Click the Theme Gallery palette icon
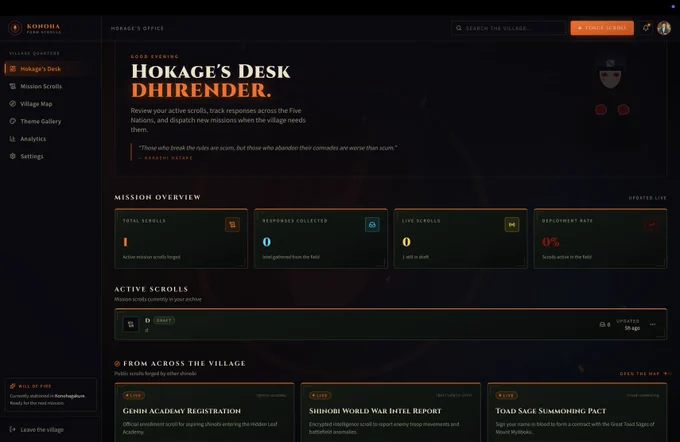This screenshot has width=680, height=442. click(13, 121)
